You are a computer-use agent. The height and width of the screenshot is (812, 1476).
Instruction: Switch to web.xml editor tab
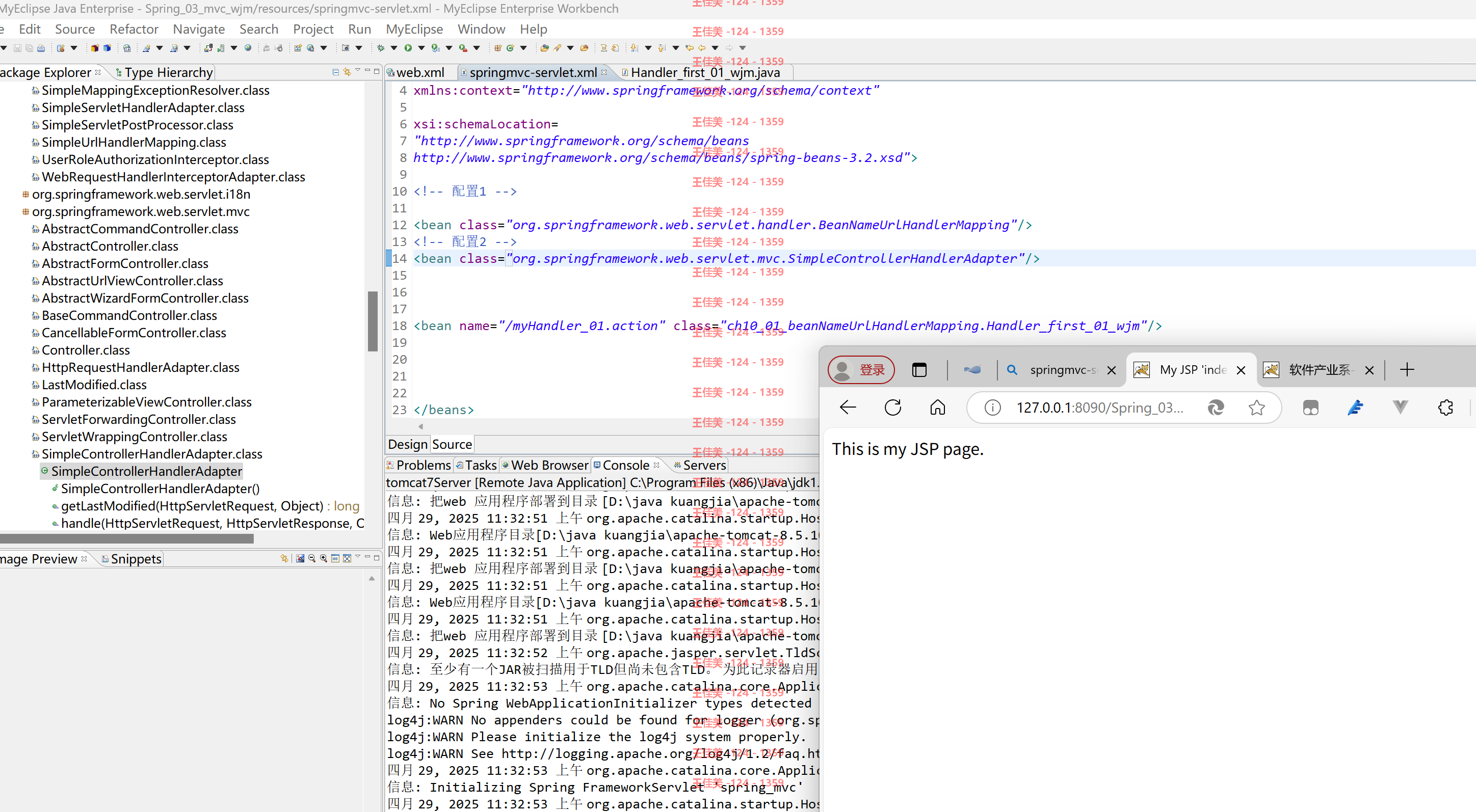[x=420, y=72]
